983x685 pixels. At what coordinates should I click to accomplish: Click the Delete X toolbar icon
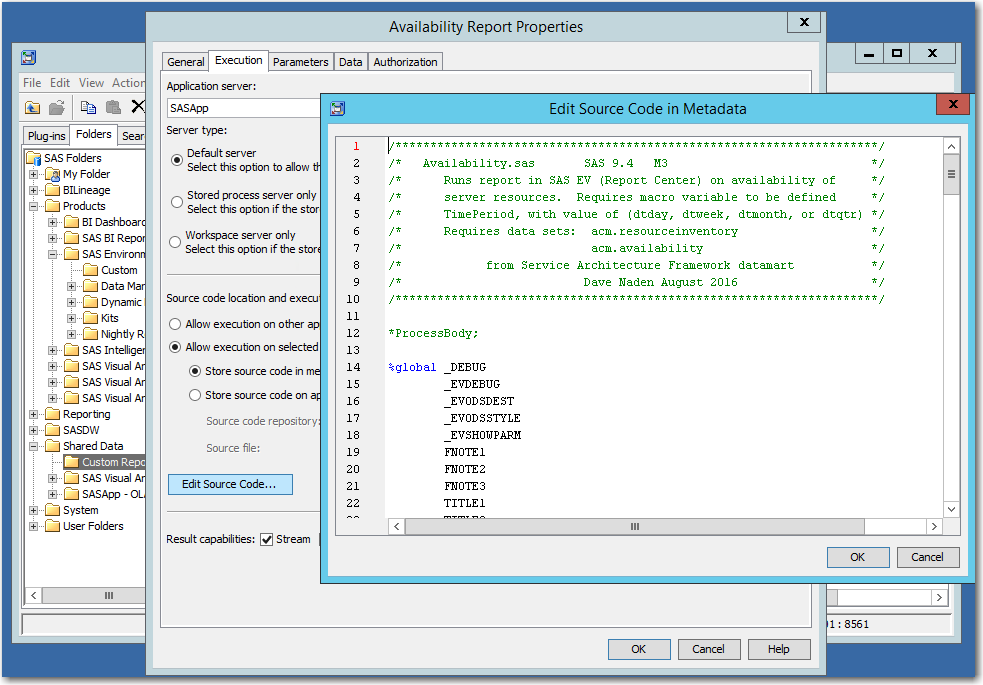pos(138,108)
